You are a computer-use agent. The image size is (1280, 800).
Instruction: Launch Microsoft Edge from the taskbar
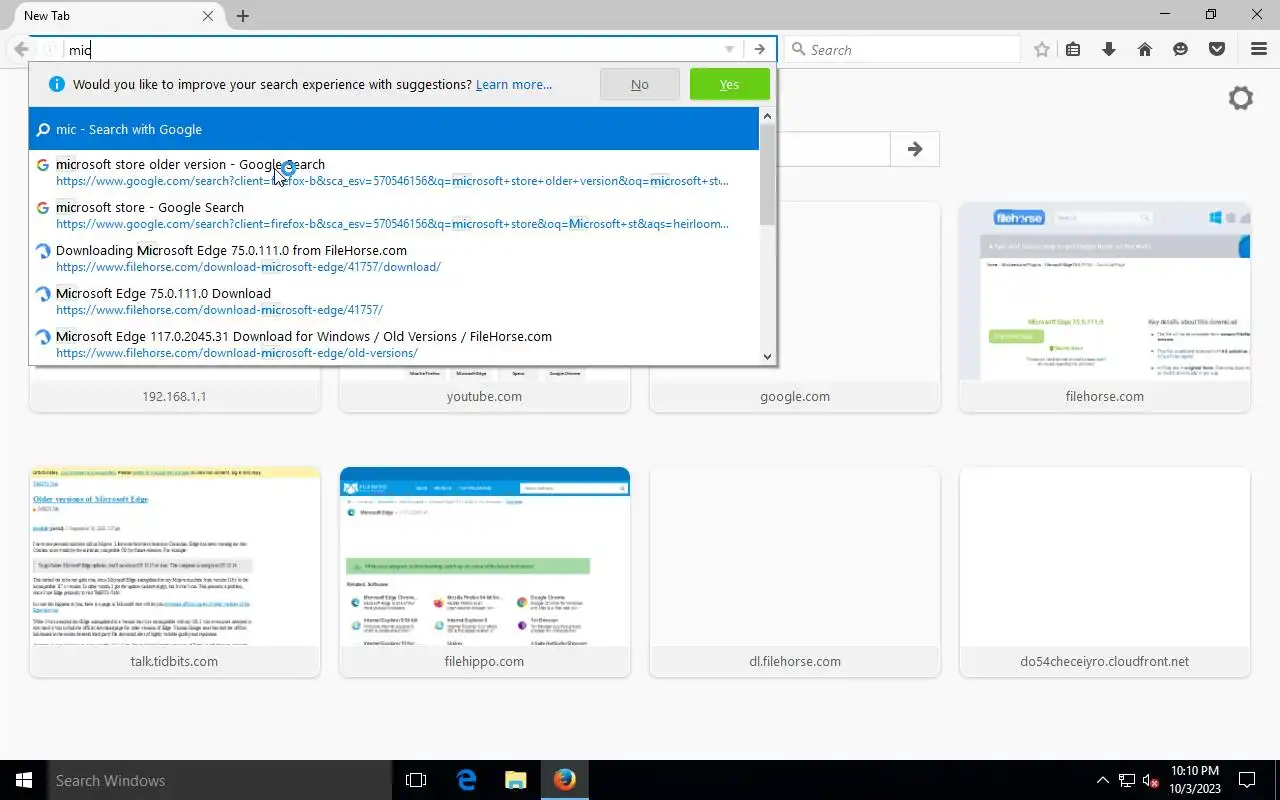click(x=466, y=780)
